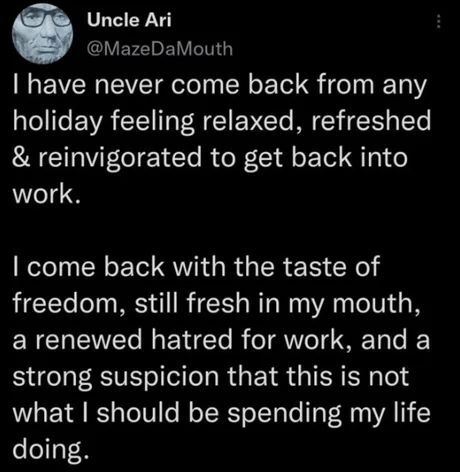
Task: Visit the @MazeDaMouth handle link
Action: tap(159, 49)
